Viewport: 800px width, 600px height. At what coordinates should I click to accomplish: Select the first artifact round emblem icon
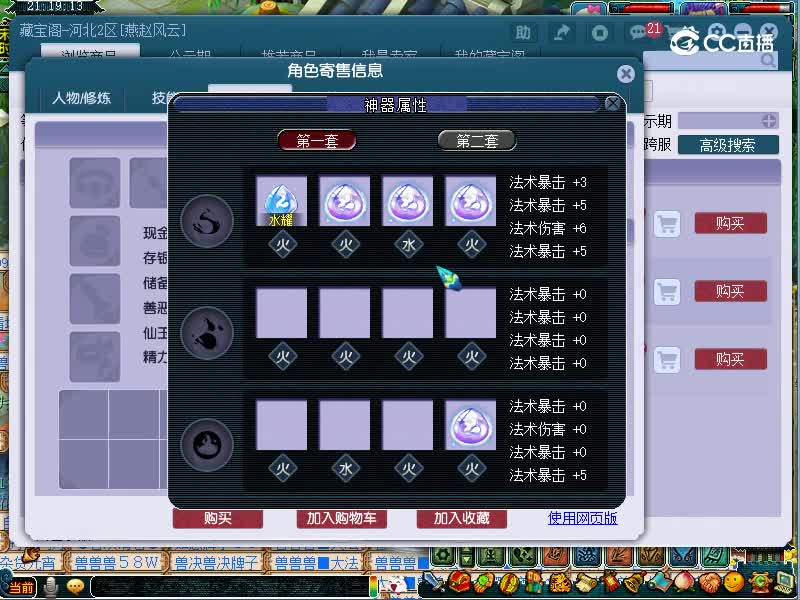207,221
